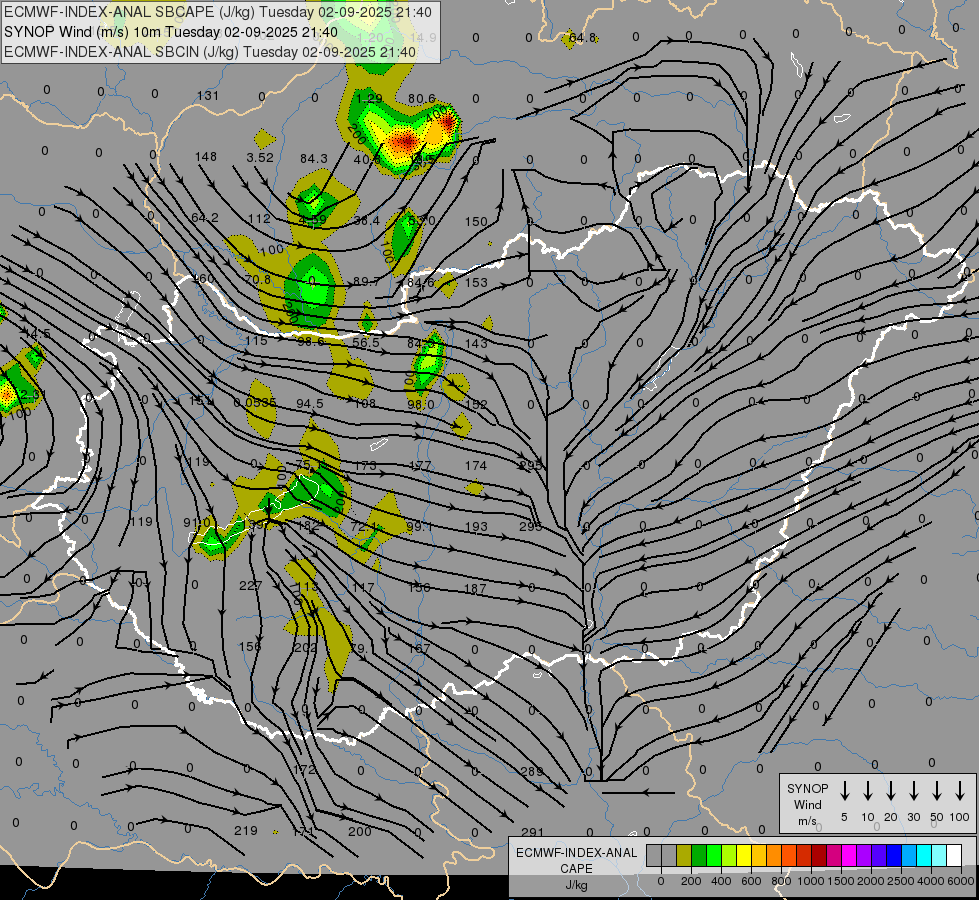Select the dark red CAPE legend swatch
This screenshot has height=900, width=979.
(820, 855)
